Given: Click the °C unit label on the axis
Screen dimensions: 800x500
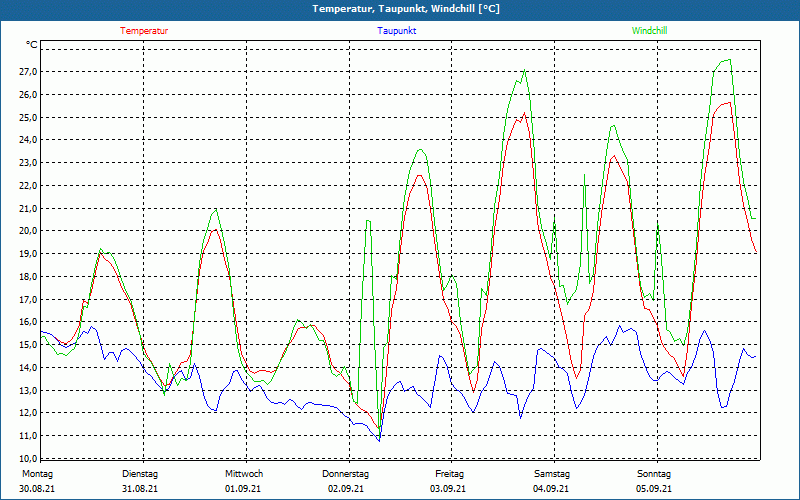Looking at the screenshot, I should (32, 45).
